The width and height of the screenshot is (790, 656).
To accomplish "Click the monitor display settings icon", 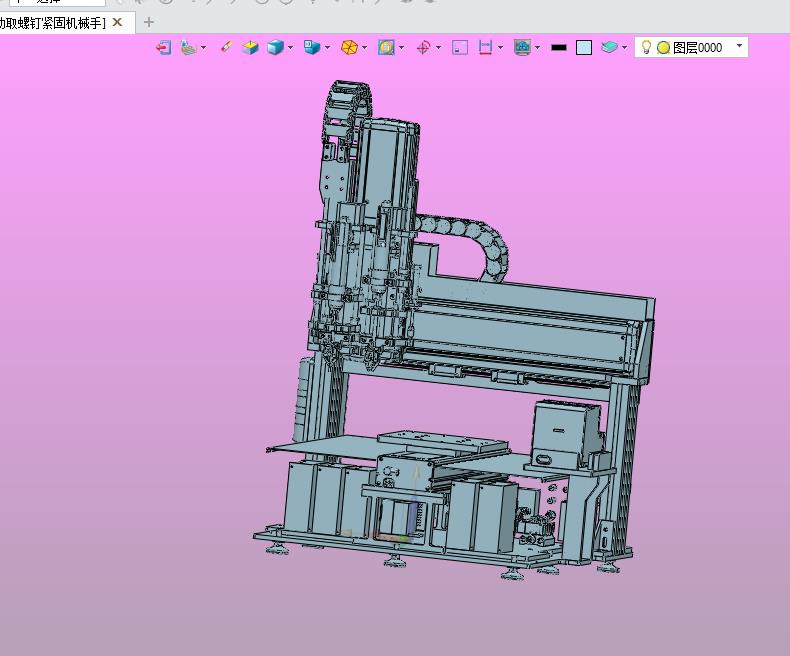I will 522,47.
